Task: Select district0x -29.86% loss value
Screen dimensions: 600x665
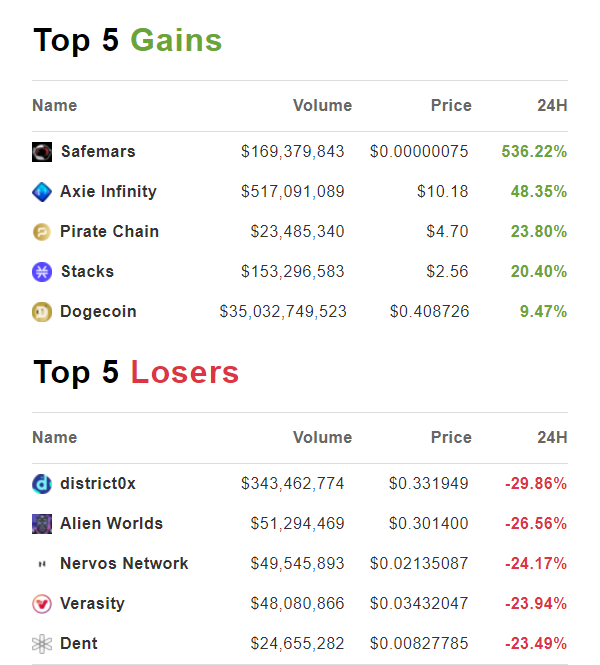Action: [536, 483]
